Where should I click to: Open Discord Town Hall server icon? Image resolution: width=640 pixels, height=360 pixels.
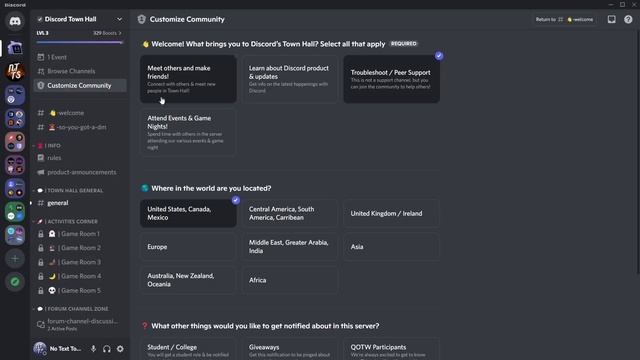15,48
